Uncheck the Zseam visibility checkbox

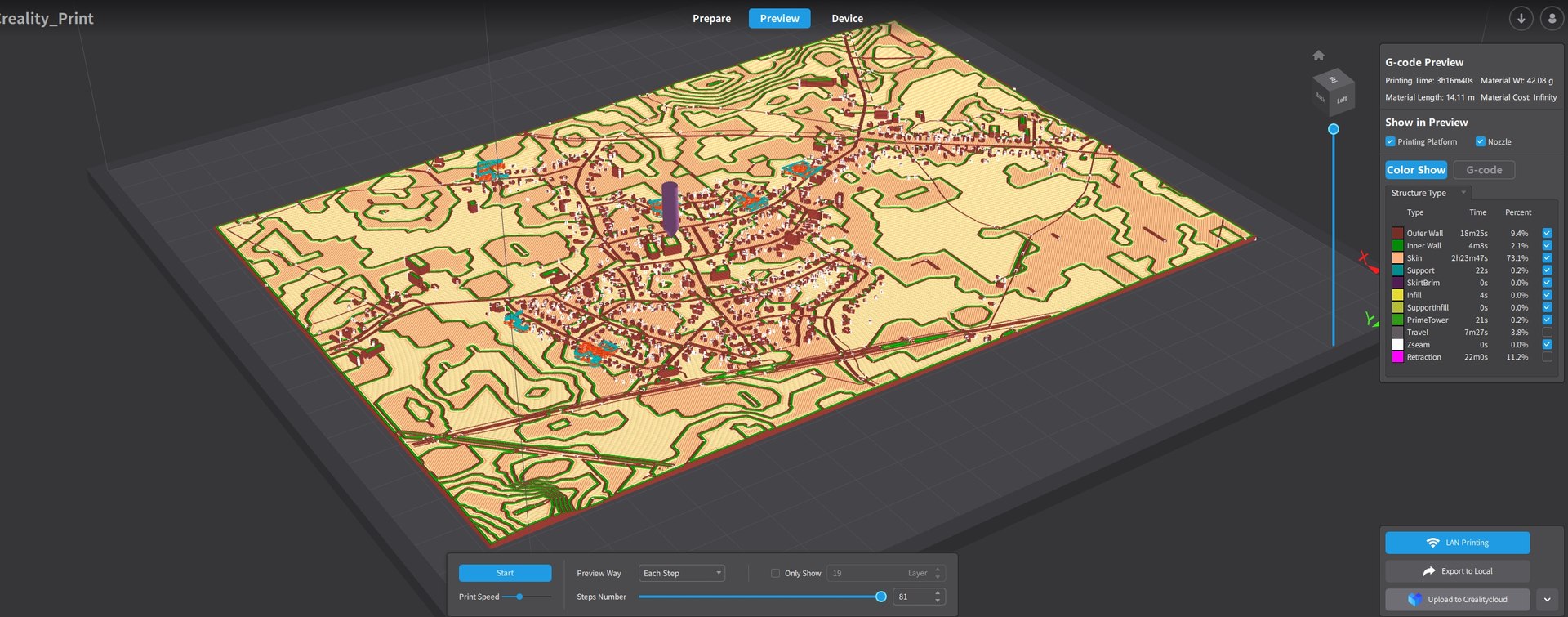pos(1547,345)
